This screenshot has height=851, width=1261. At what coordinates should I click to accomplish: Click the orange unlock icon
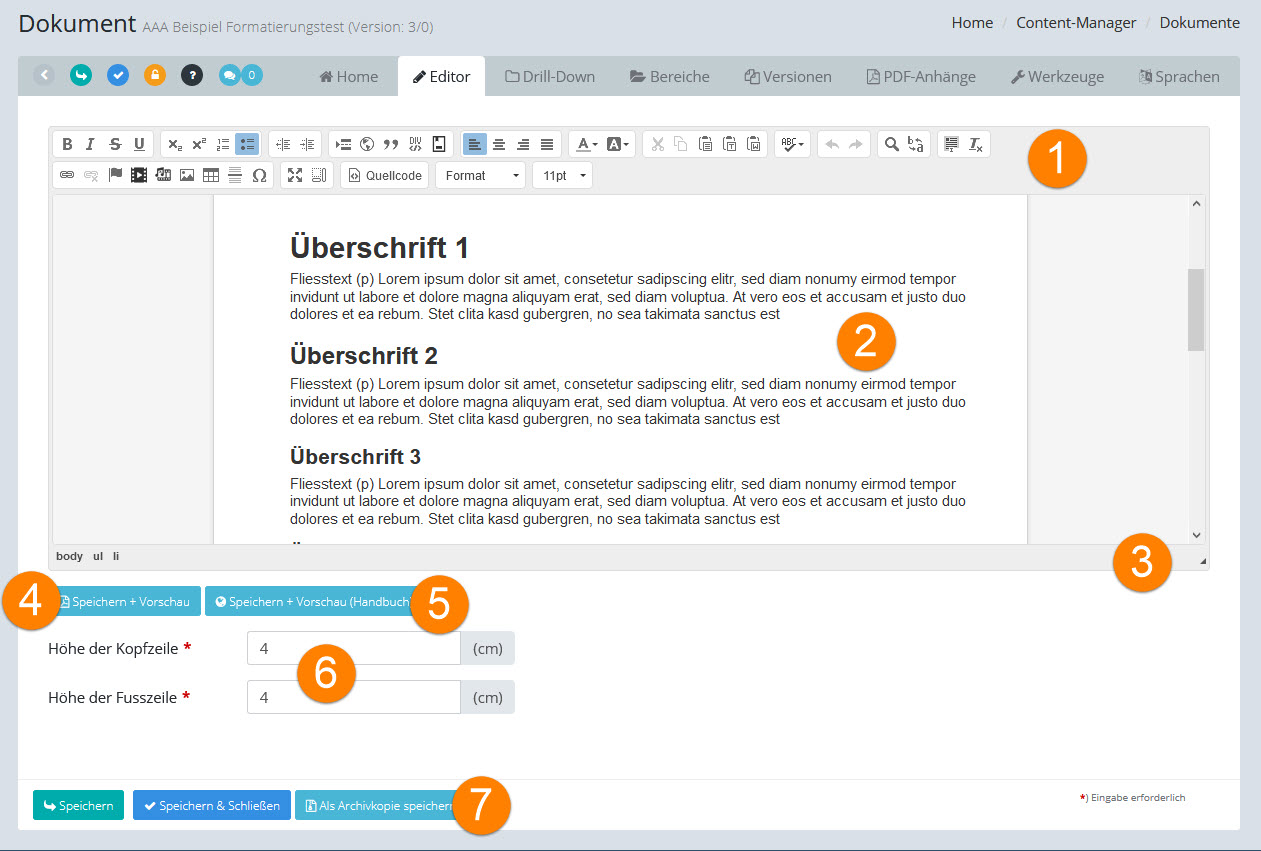155,75
